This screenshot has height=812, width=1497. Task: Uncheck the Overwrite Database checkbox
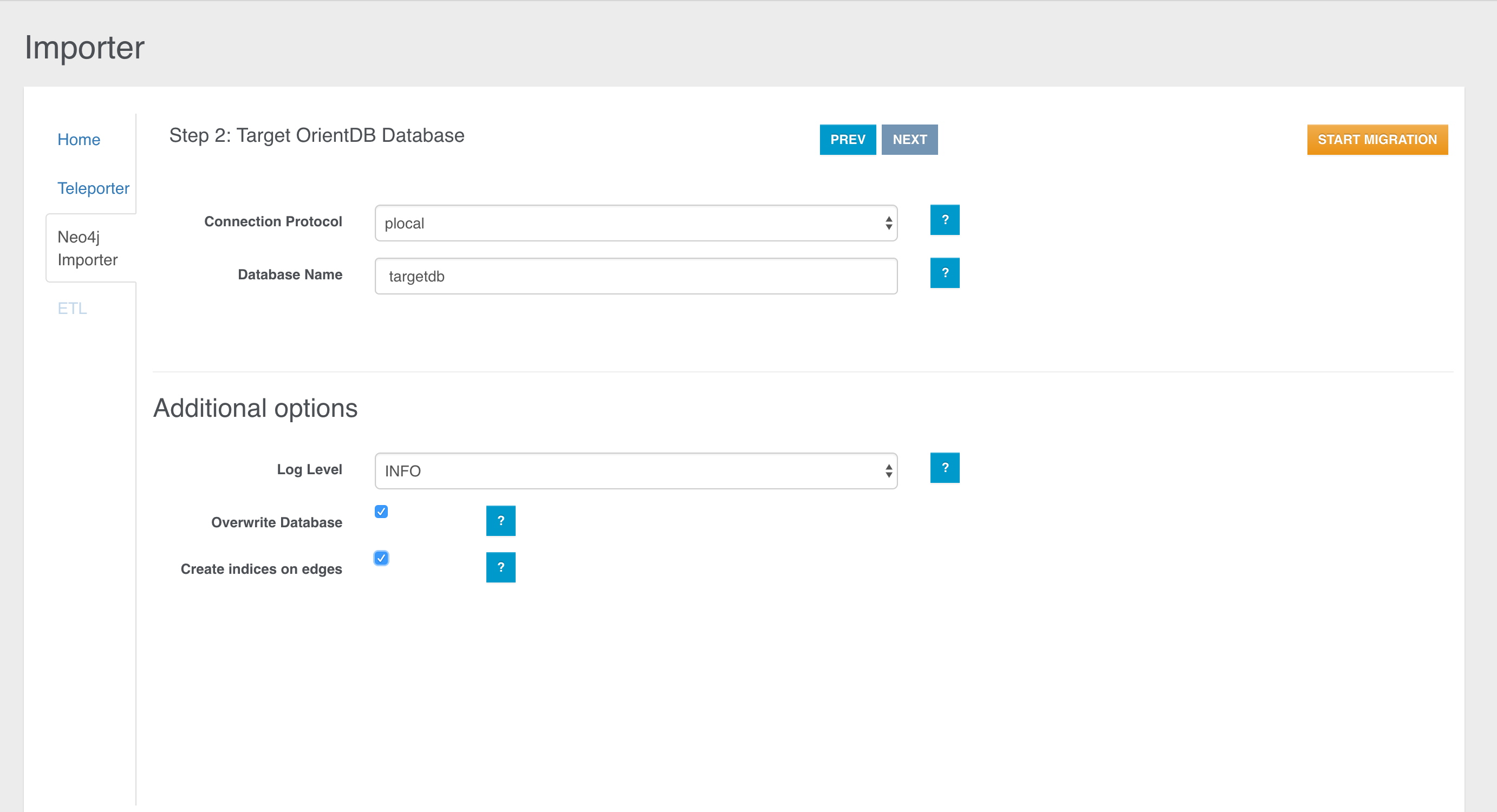(381, 512)
